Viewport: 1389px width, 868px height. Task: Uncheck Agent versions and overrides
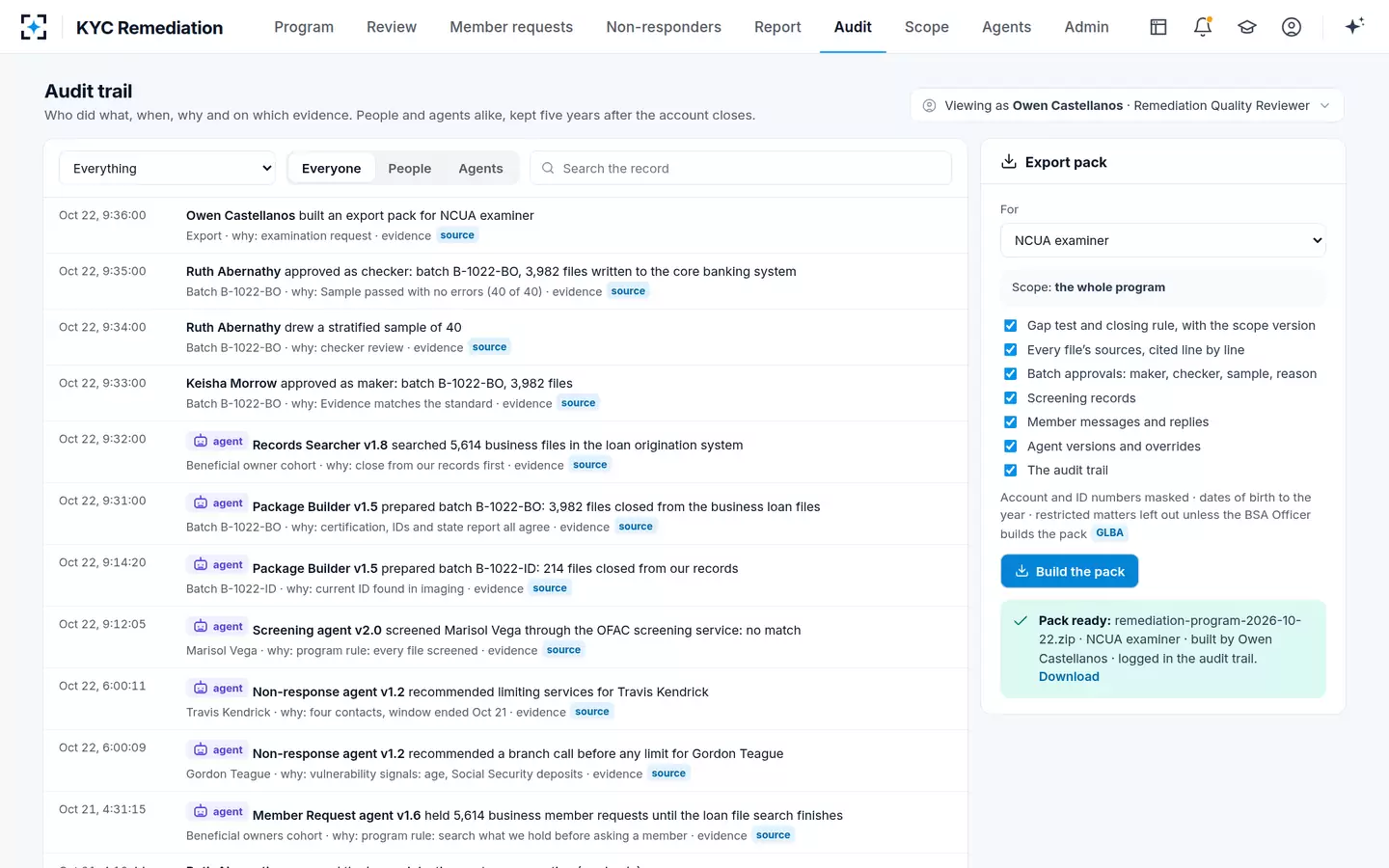coord(1010,447)
